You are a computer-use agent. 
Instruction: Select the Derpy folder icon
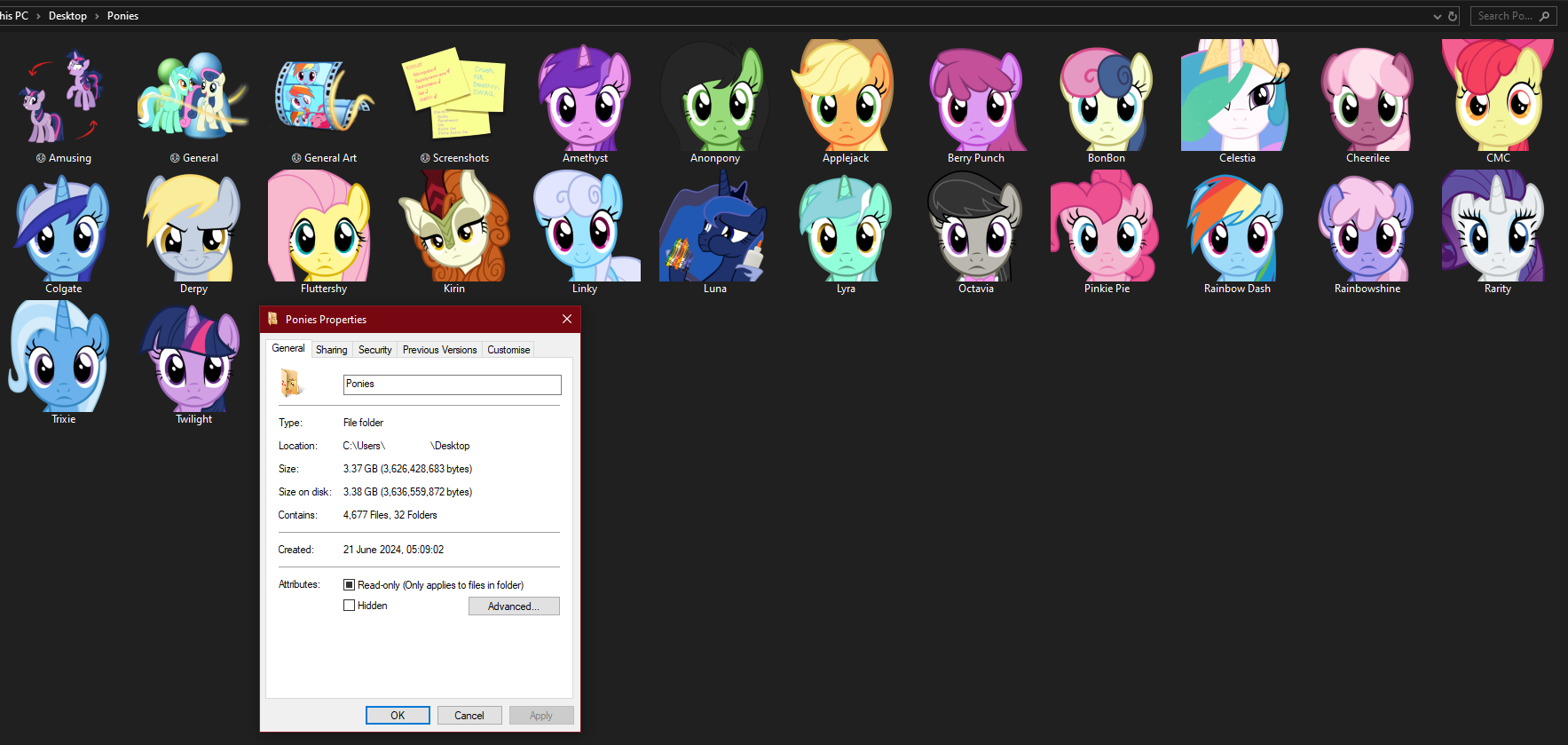pos(193,228)
